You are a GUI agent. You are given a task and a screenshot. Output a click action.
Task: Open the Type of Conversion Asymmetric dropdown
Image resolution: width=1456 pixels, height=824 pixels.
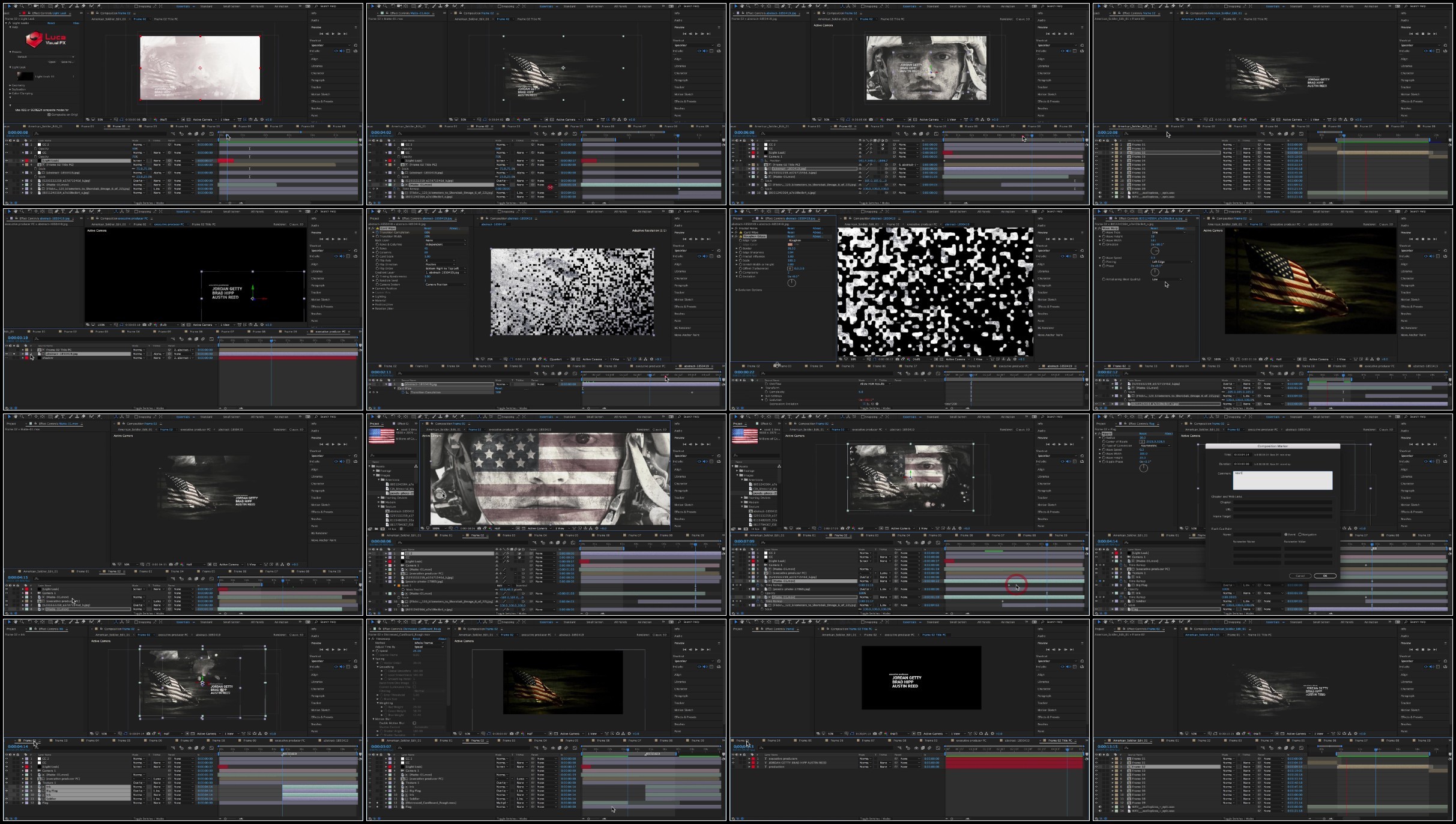pos(1155,446)
